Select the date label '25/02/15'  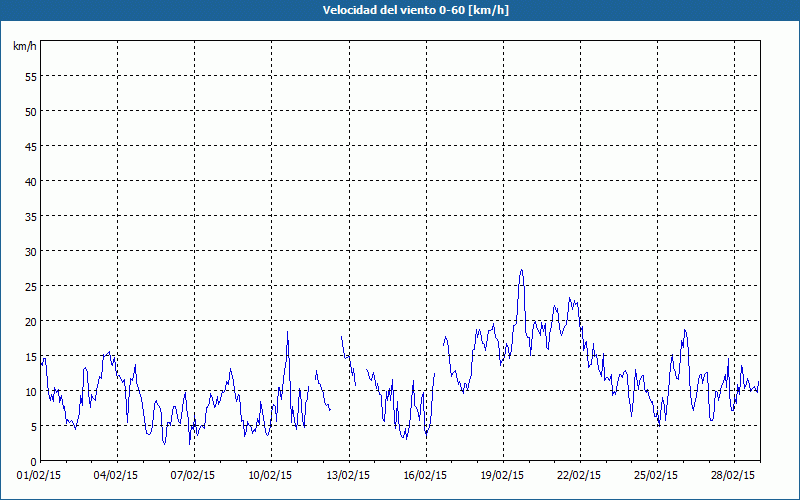click(x=656, y=475)
